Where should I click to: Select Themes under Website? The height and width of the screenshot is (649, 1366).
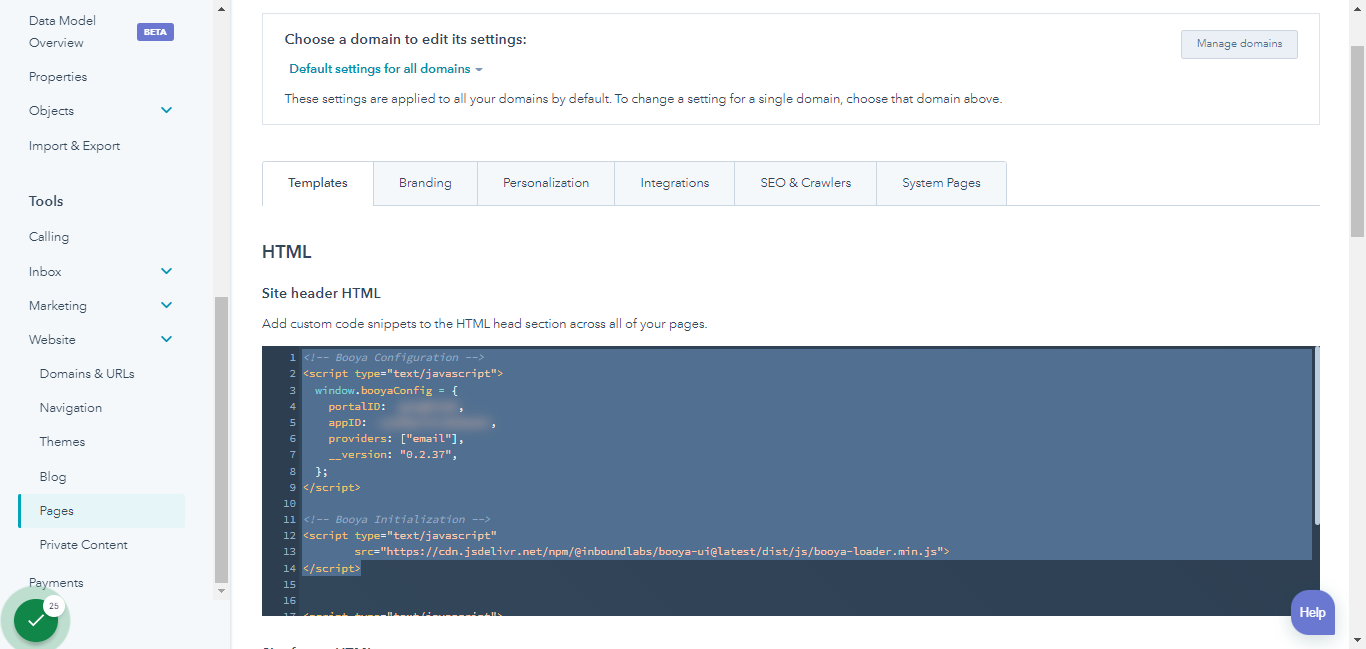[62, 442]
